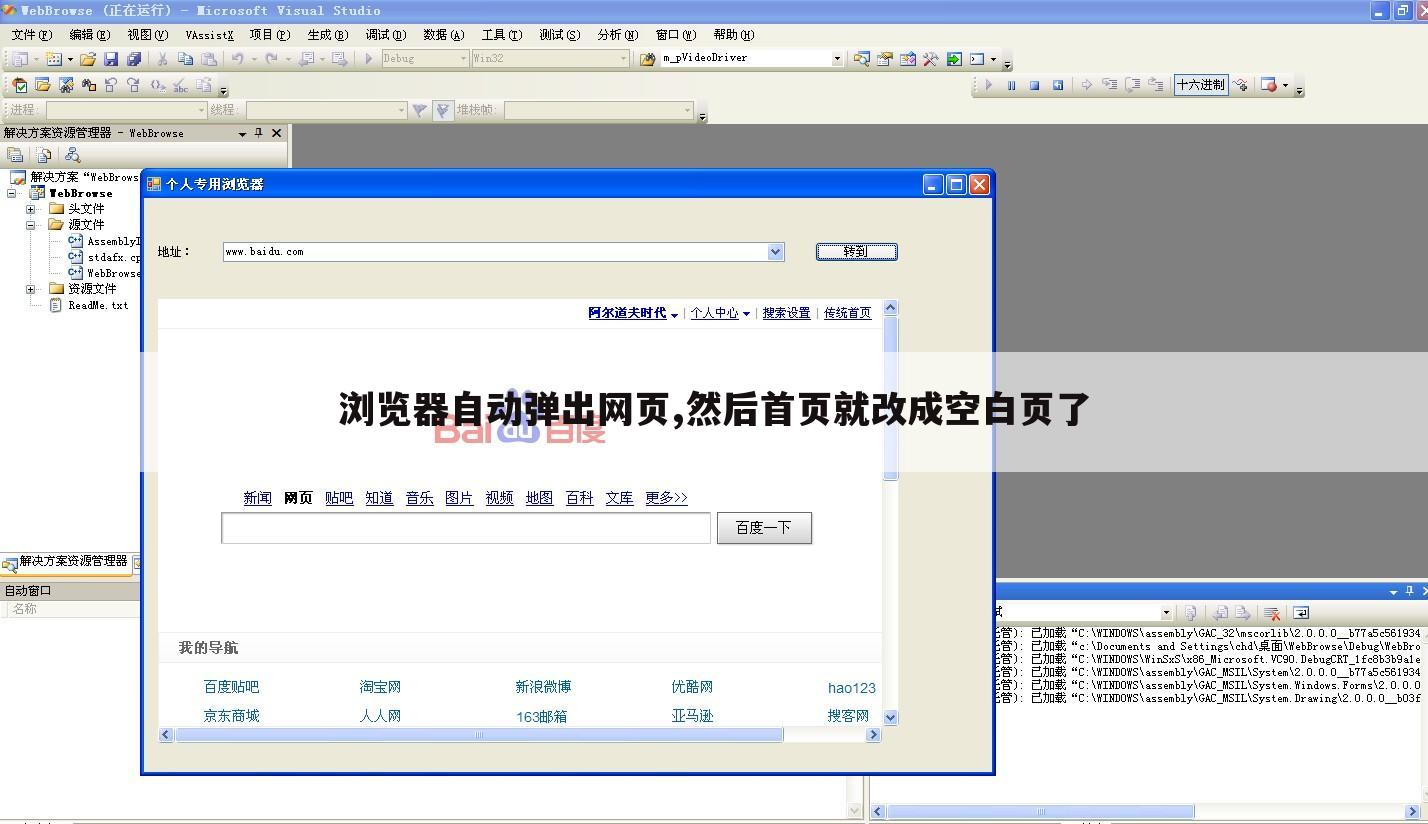
Task: Click the Output window horizontal scrollbar thumb
Action: click(x=1041, y=811)
